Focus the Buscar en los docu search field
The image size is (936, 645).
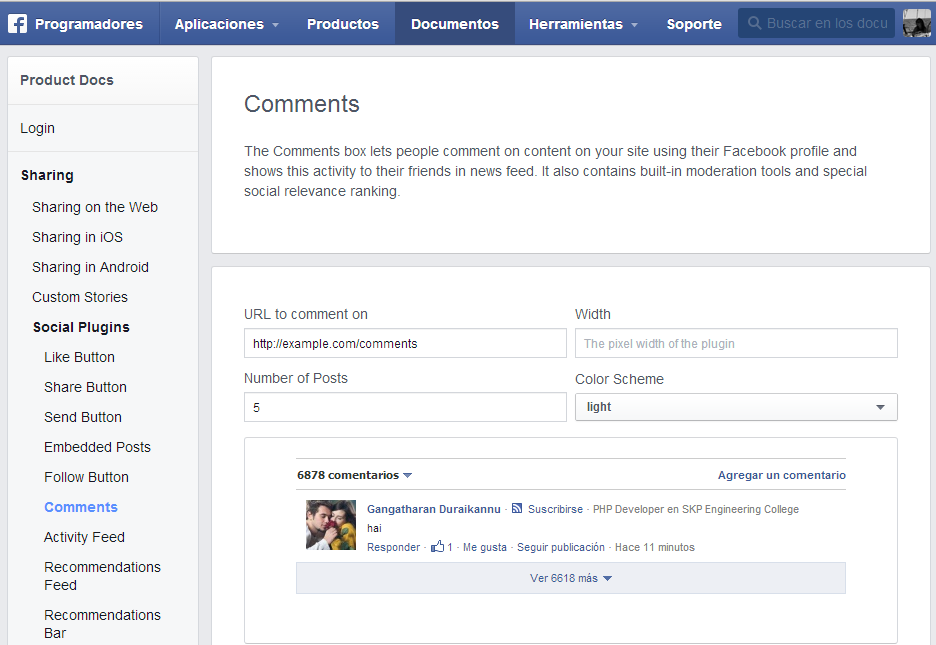(816, 23)
